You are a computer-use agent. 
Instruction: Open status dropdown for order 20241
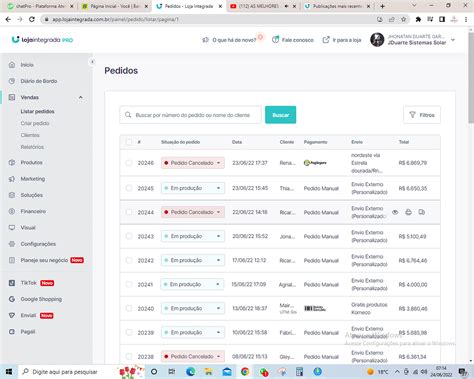click(192, 284)
